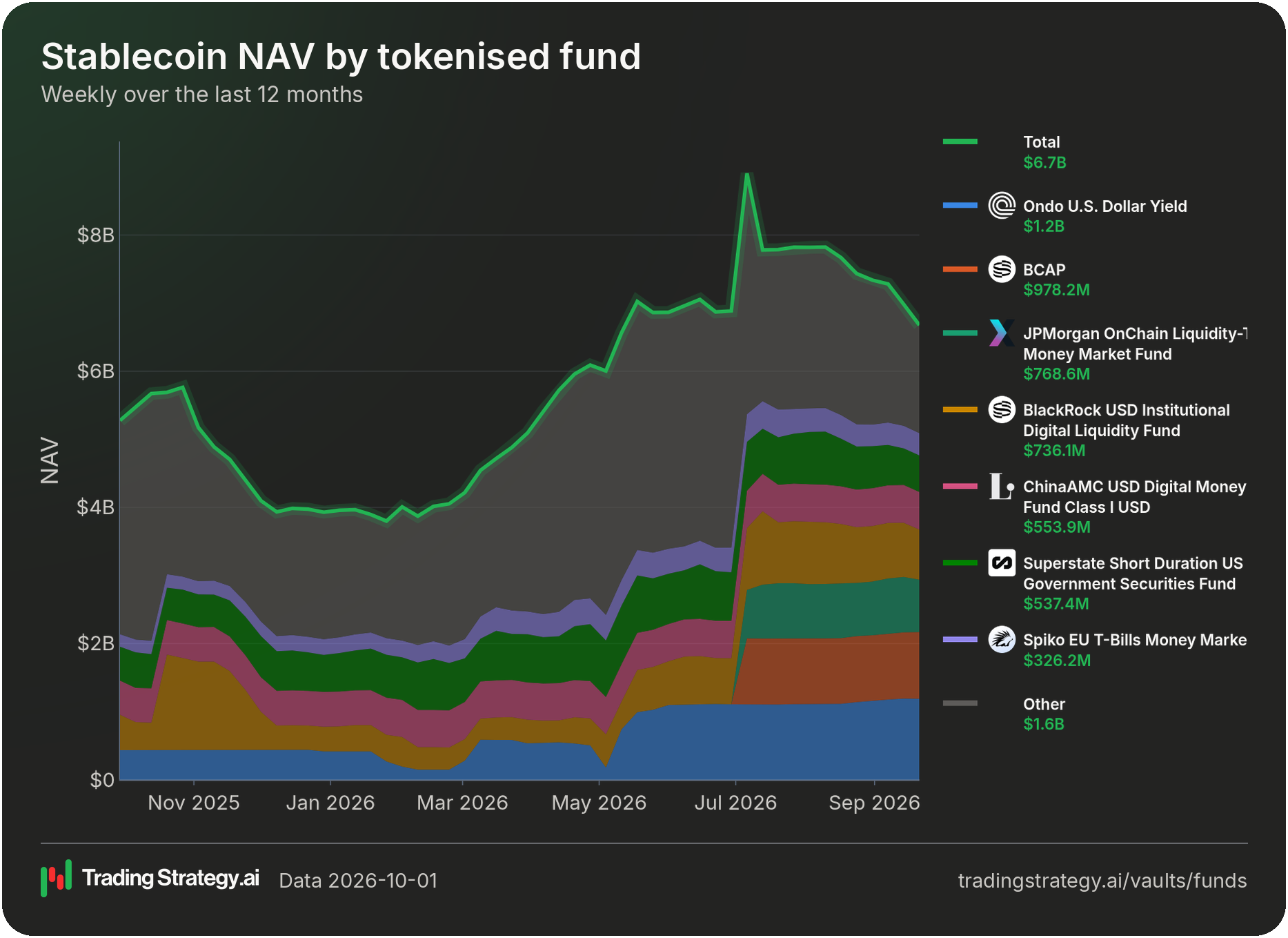Click the Superstate Short Duration fund logo

click(x=1002, y=563)
